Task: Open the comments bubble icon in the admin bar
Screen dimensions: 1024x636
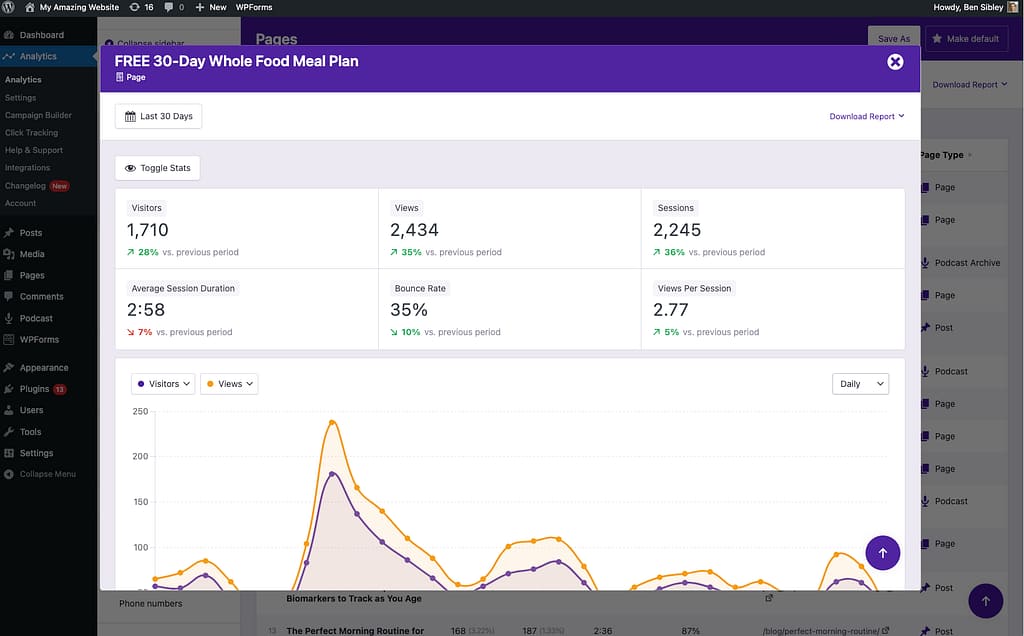Action: (171, 7)
